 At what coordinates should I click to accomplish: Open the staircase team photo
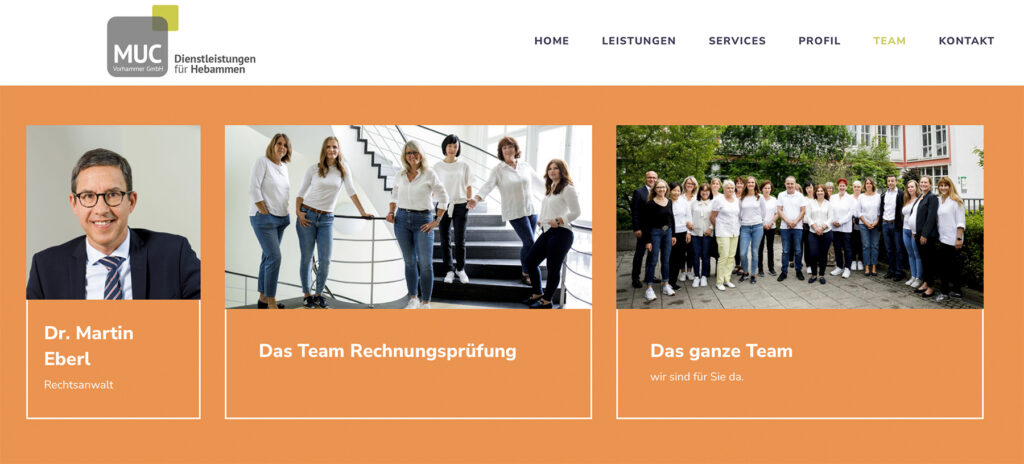point(408,217)
